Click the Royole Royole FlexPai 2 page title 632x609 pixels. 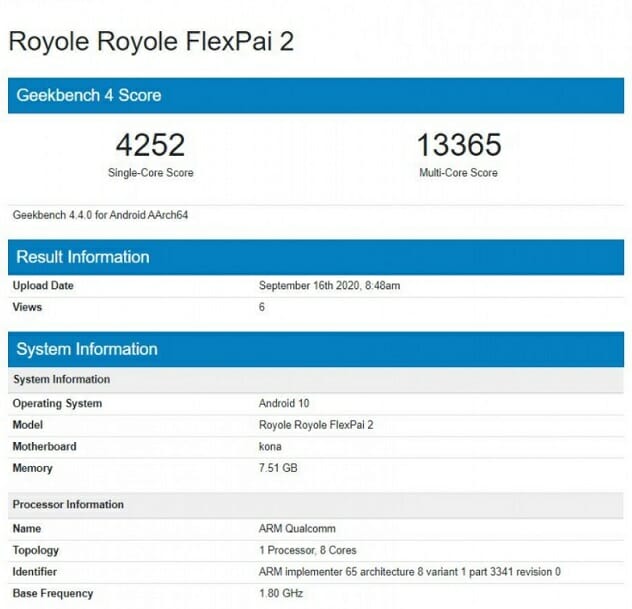[150, 42]
